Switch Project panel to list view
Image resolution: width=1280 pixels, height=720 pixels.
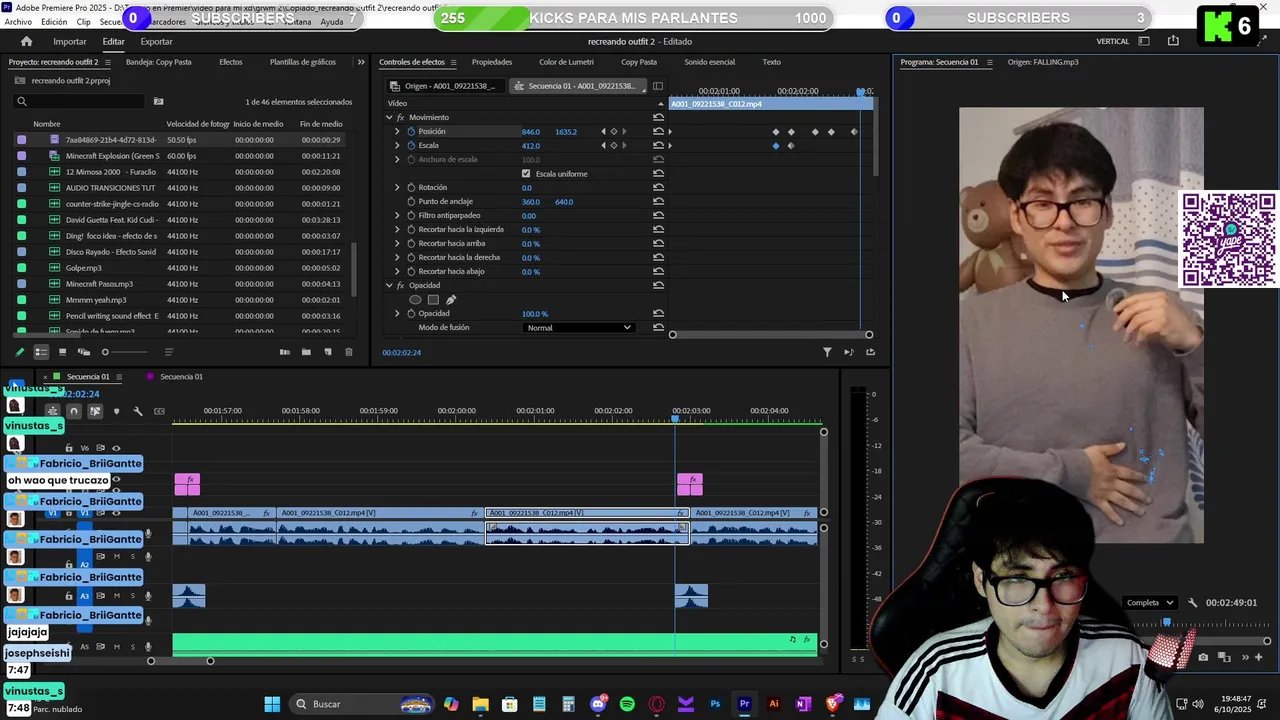pos(41,352)
